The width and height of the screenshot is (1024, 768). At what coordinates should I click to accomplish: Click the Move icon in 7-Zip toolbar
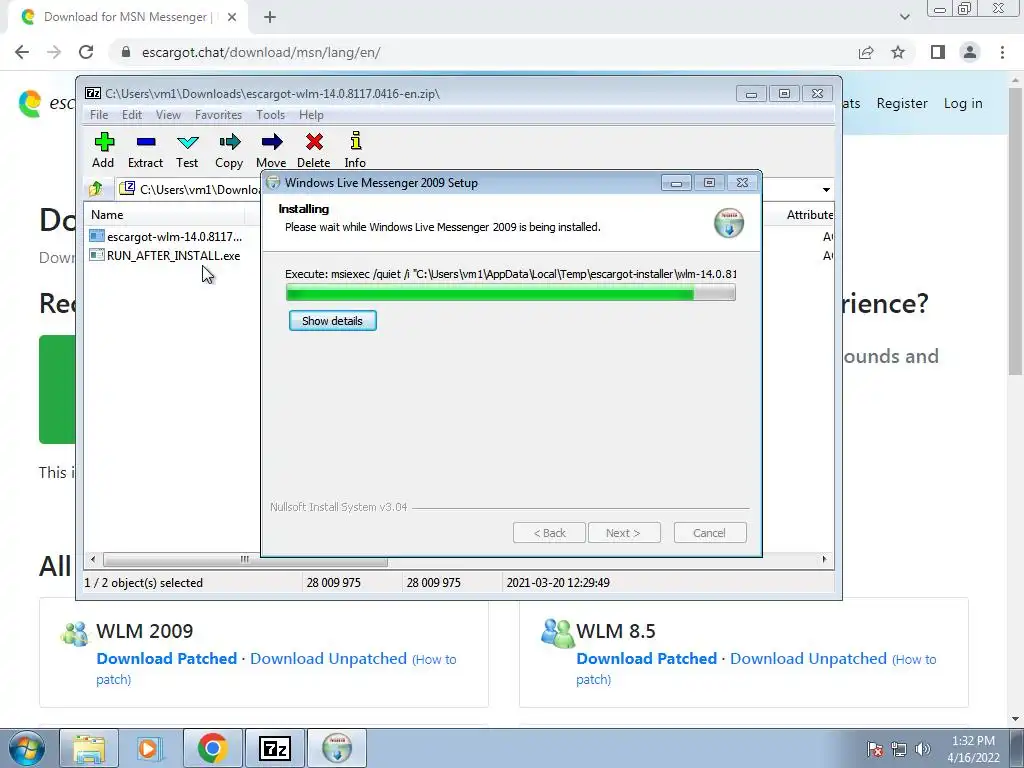point(271,150)
